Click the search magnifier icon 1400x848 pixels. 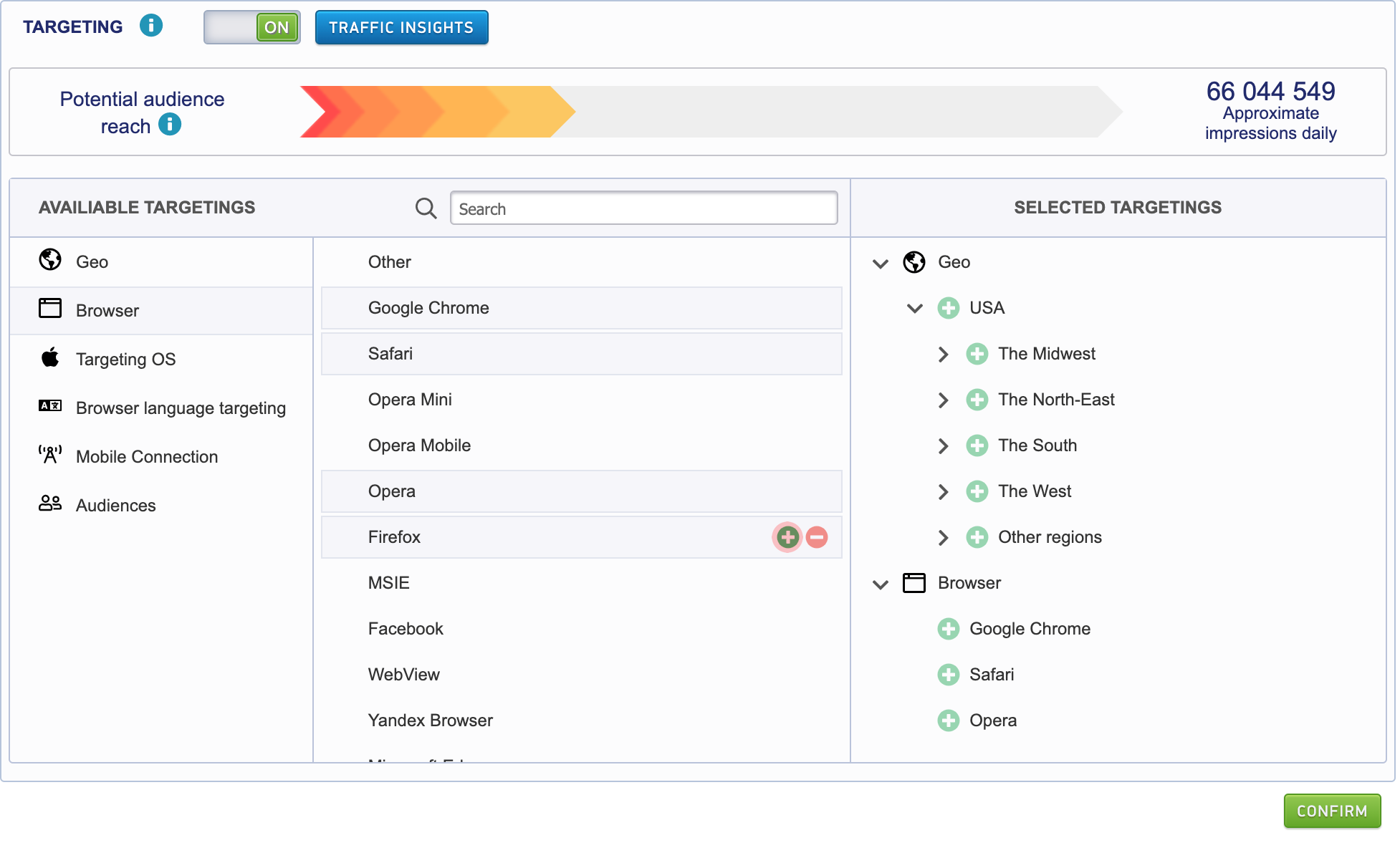coord(426,208)
